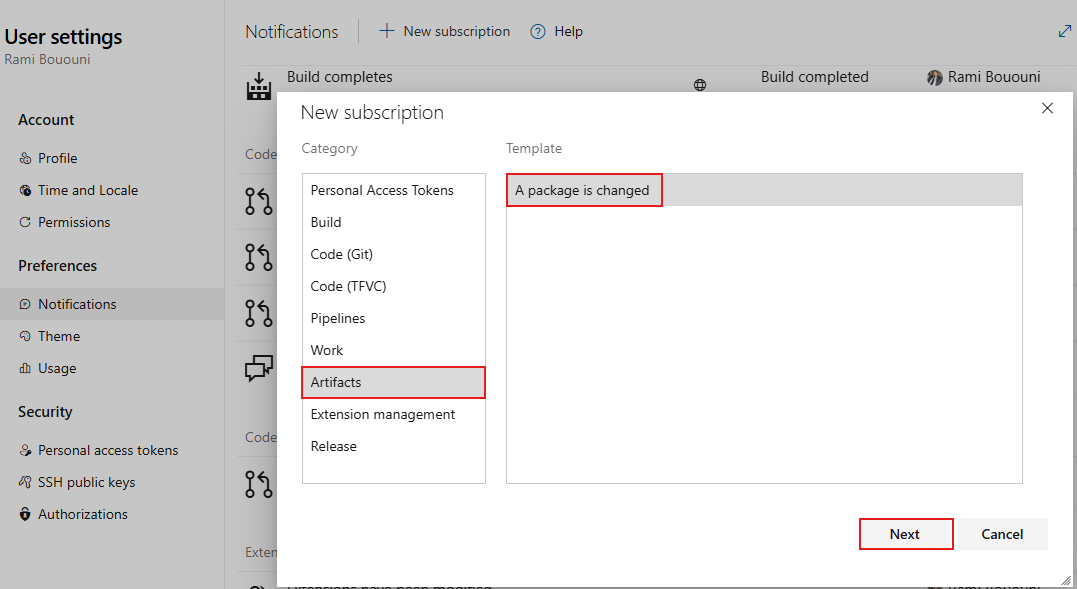Click the expand fullscreen arrow icon
This screenshot has height=589, width=1077.
coord(1063,31)
